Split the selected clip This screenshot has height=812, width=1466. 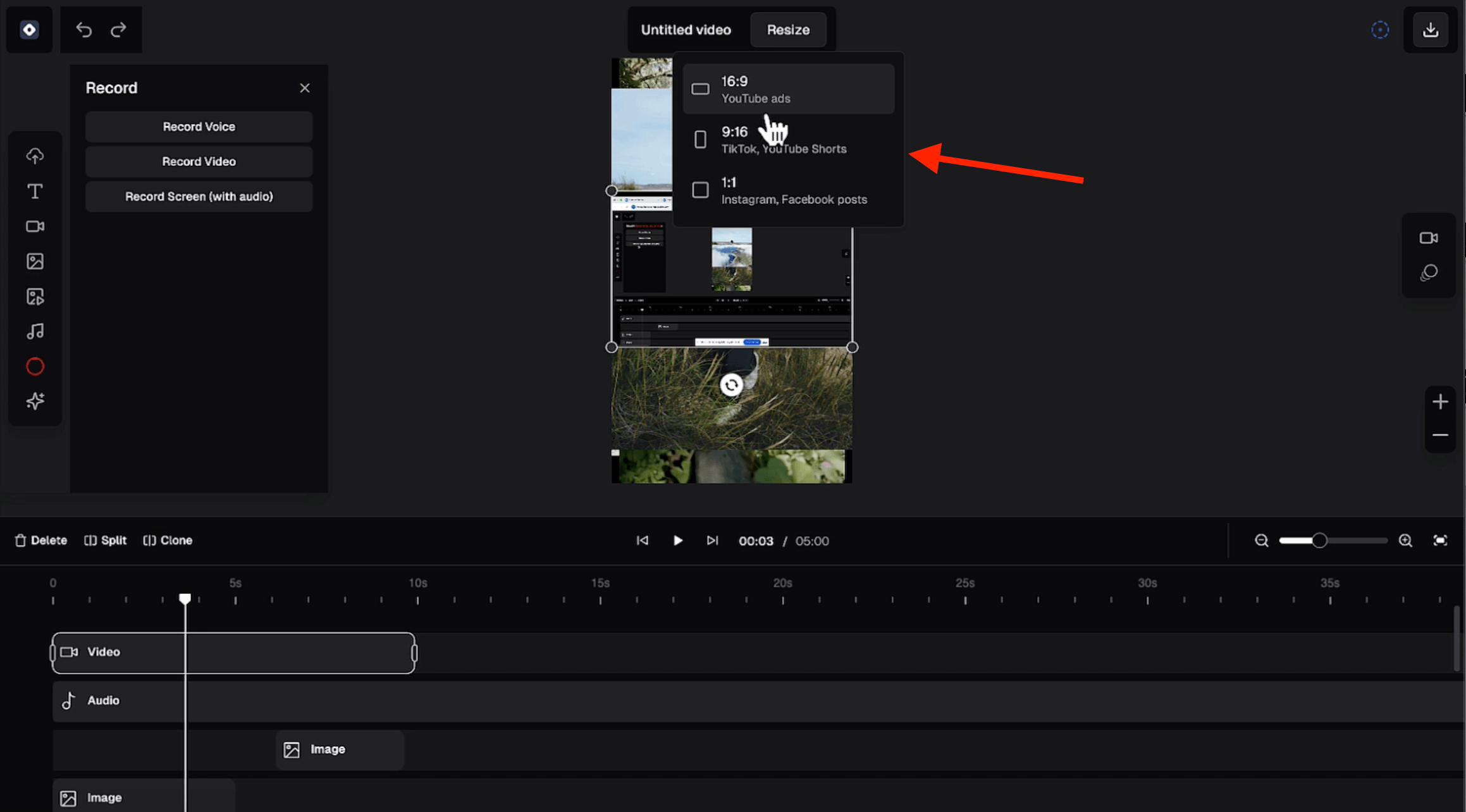(x=106, y=540)
